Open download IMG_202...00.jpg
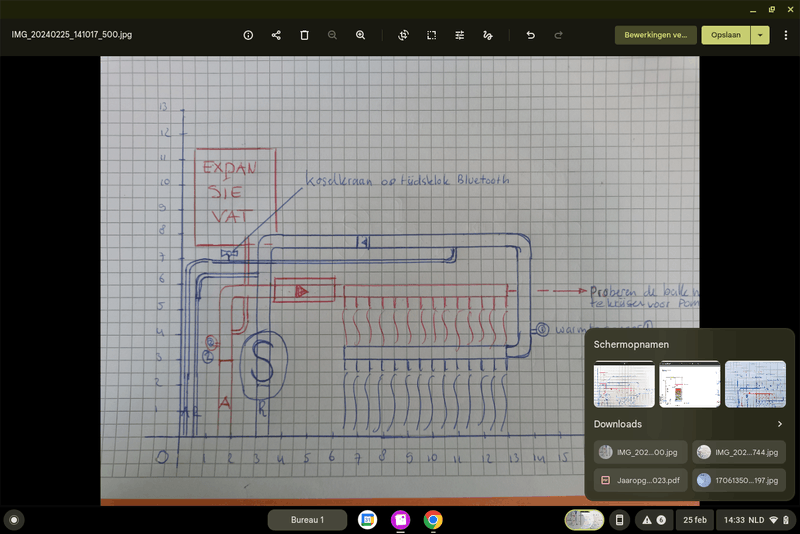 [640, 452]
